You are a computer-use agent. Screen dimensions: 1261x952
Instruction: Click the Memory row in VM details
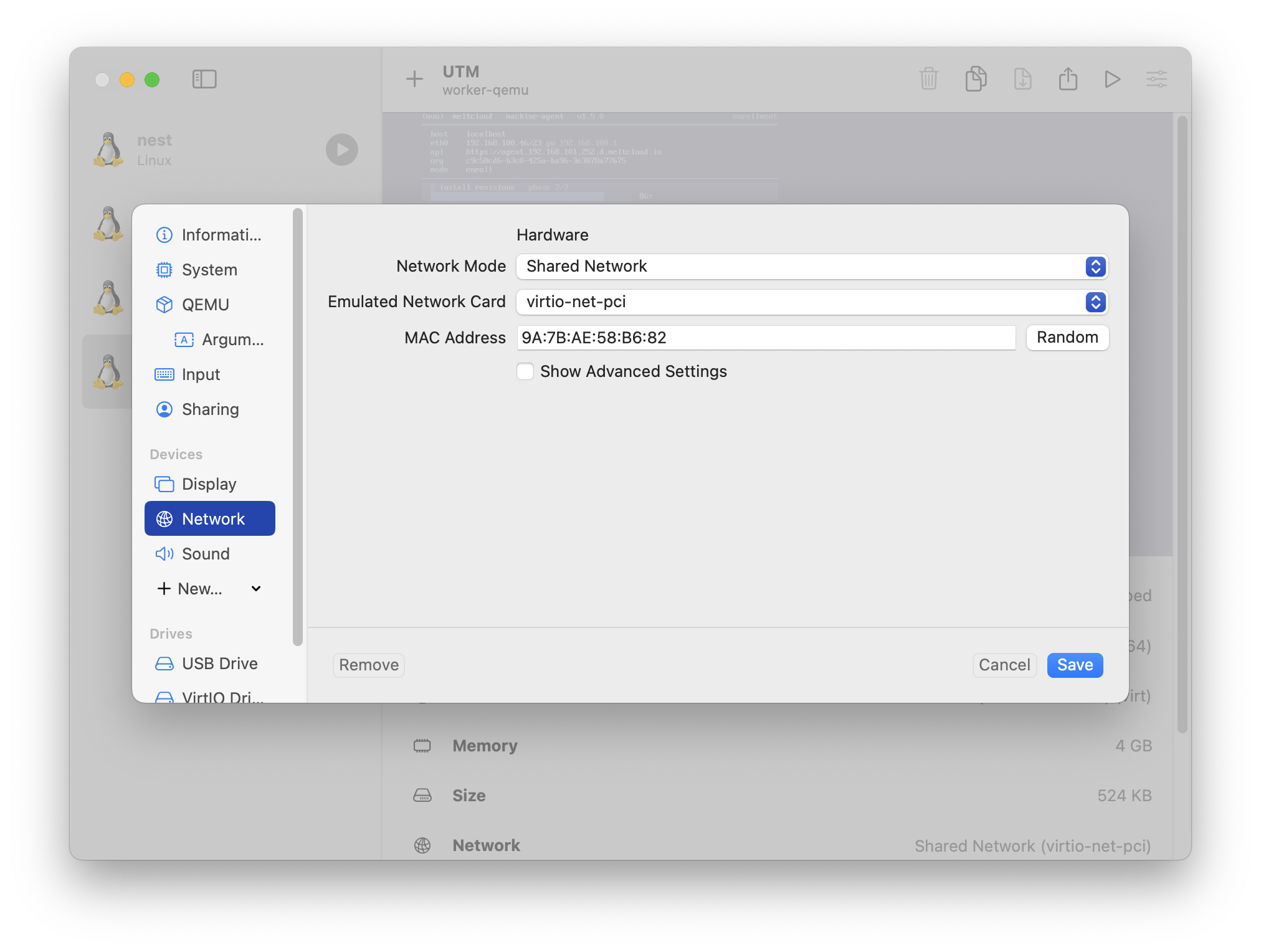[783, 746]
